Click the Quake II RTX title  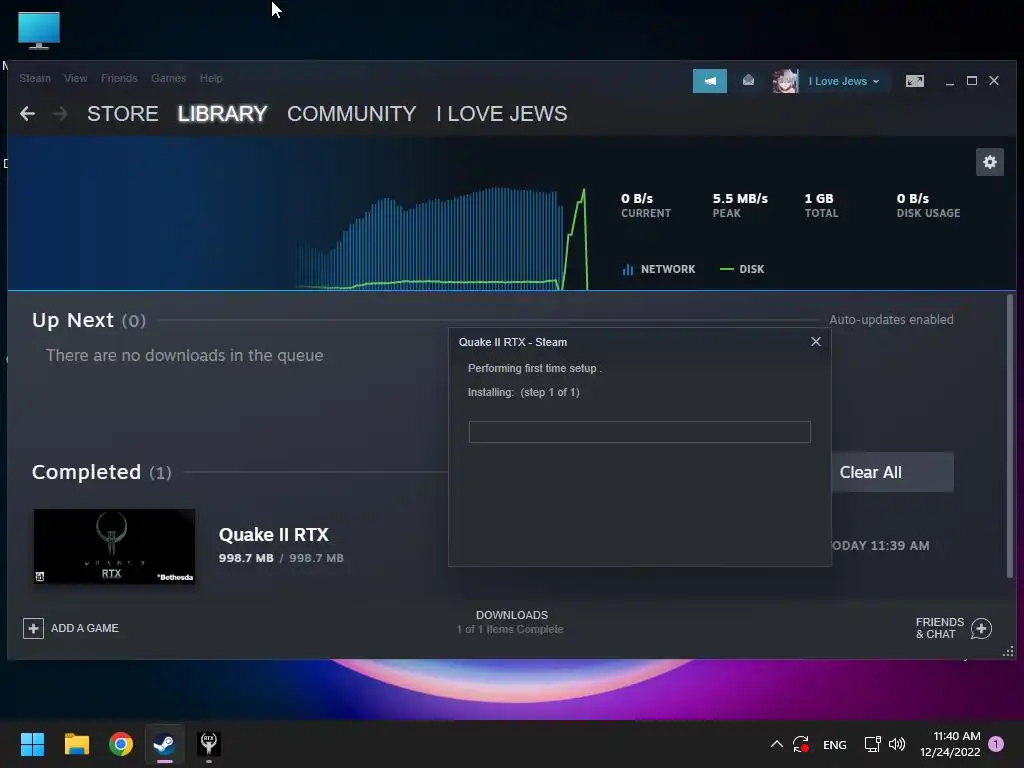[274, 535]
